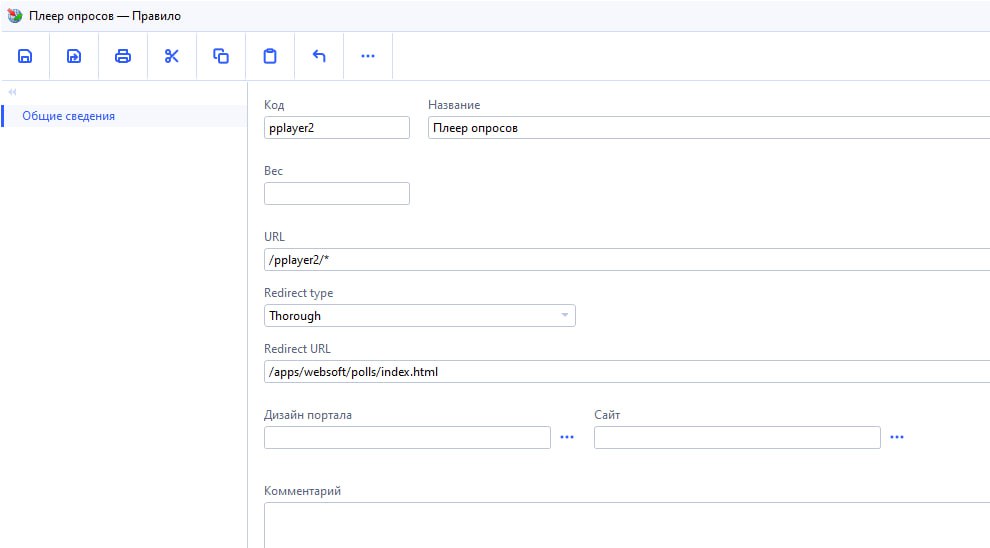
Task: Click the Cut scissors icon
Action: [172, 56]
